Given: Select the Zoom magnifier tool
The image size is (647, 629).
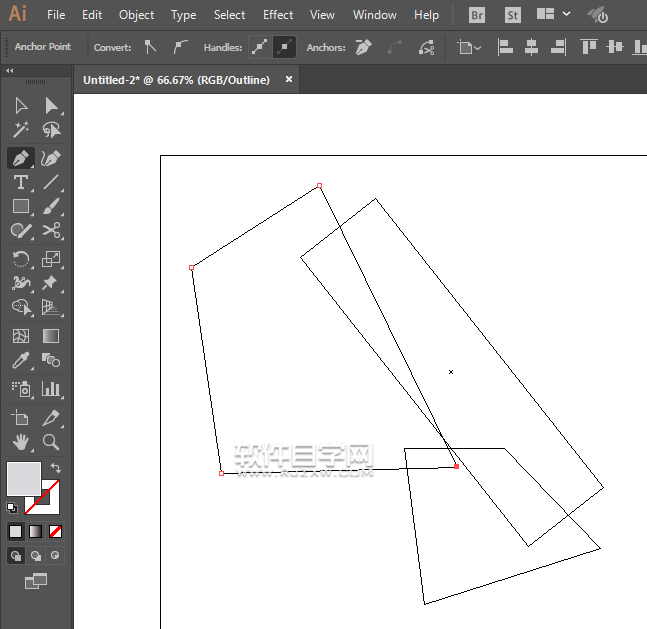Looking at the screenshot, I should (x=52, y=441).
